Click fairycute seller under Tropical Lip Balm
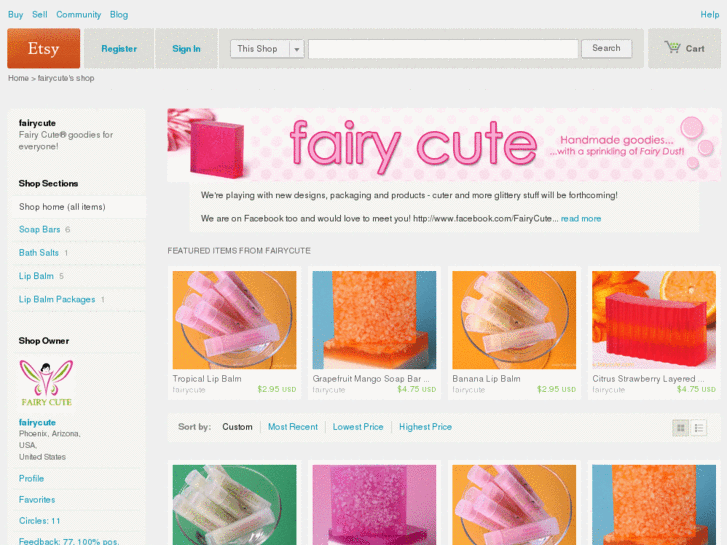727x545 pixels. click(x=189, y=390)
